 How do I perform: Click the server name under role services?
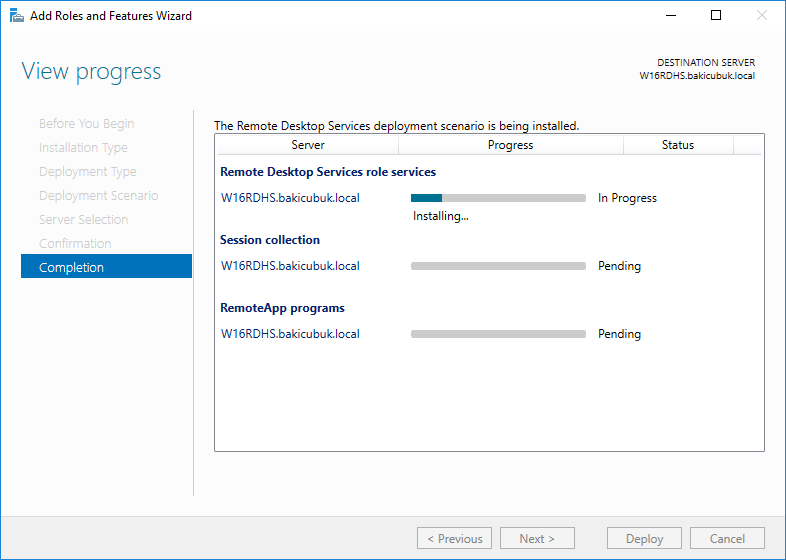(x=290, y=198)
